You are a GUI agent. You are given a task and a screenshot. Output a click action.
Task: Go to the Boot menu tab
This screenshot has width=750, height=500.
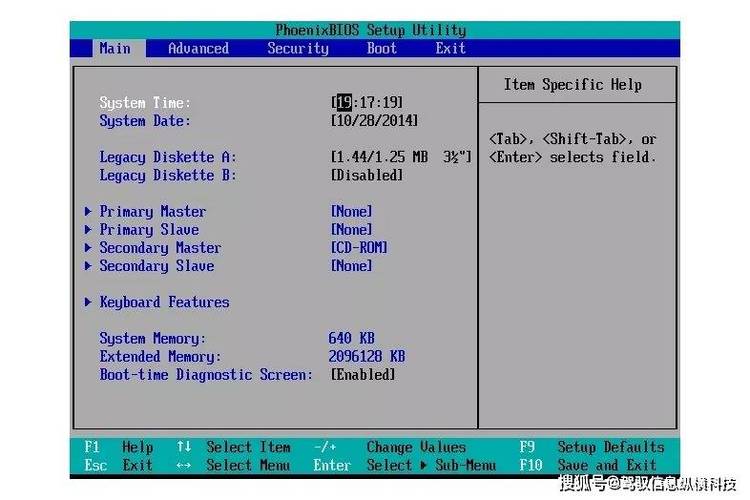[x=381, y=48]
